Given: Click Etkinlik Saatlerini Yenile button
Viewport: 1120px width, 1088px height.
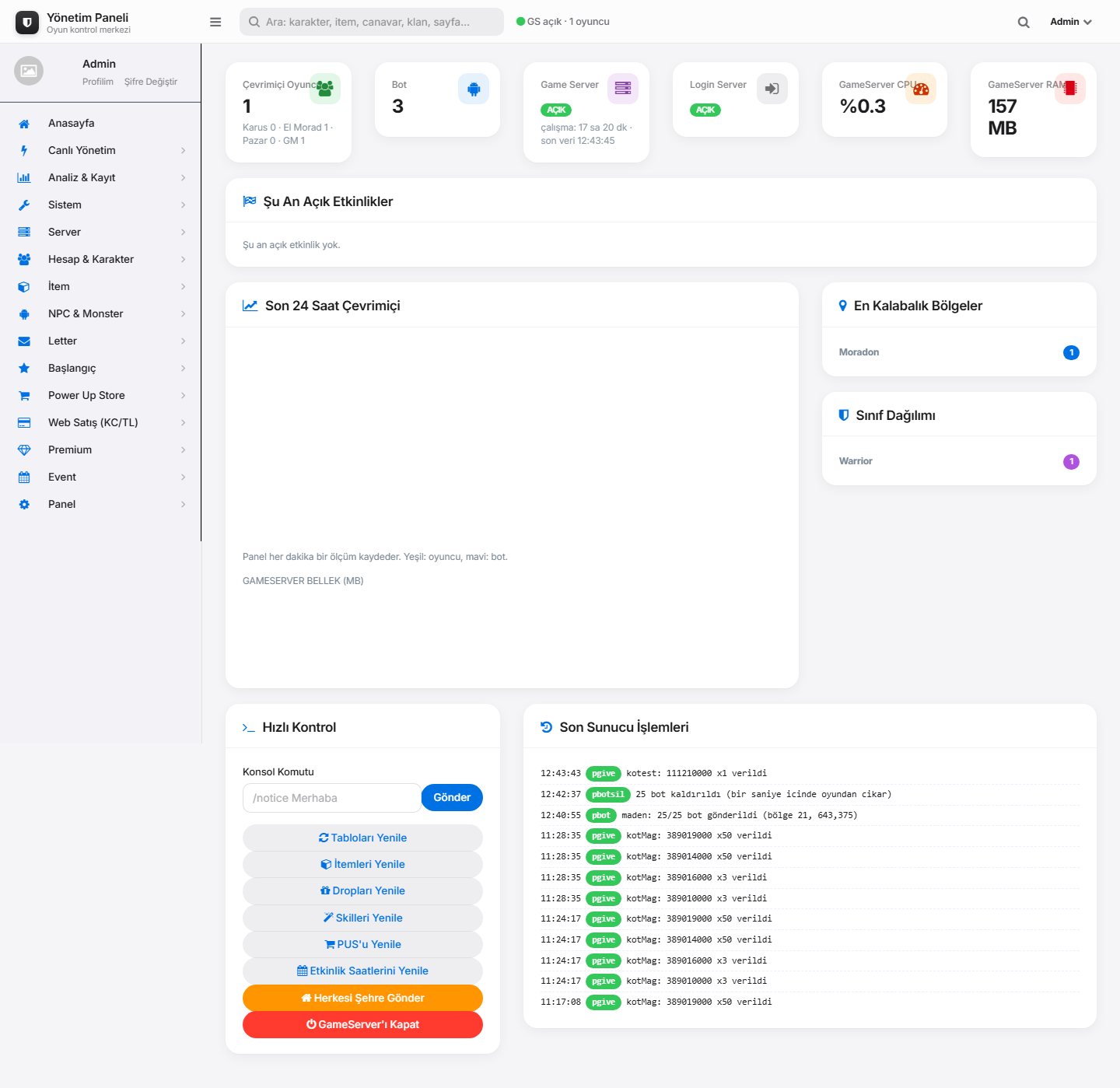Looking at the screenshot, I should click(x=362, y=971).
